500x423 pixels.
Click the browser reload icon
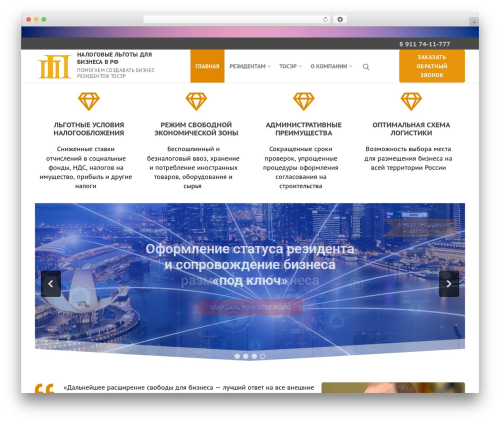pos(325,20)
